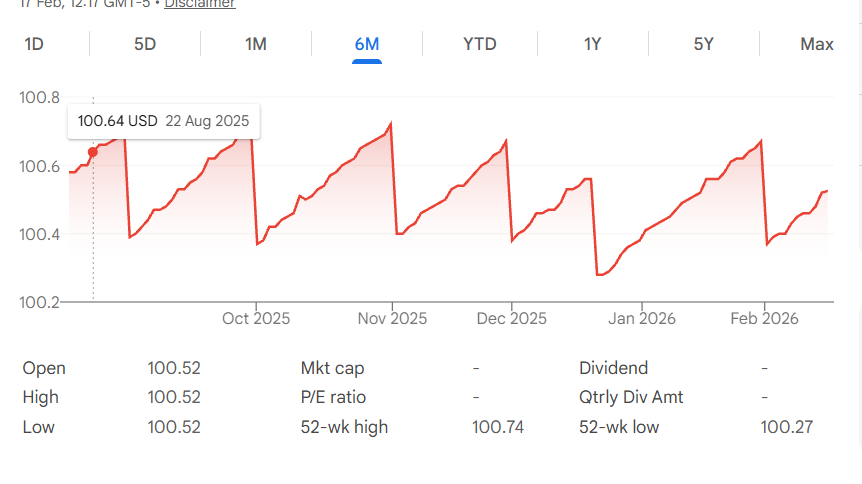Click the 52-wk high value 100.74
The image size is (862, 484).
click(x=498, y=427)
